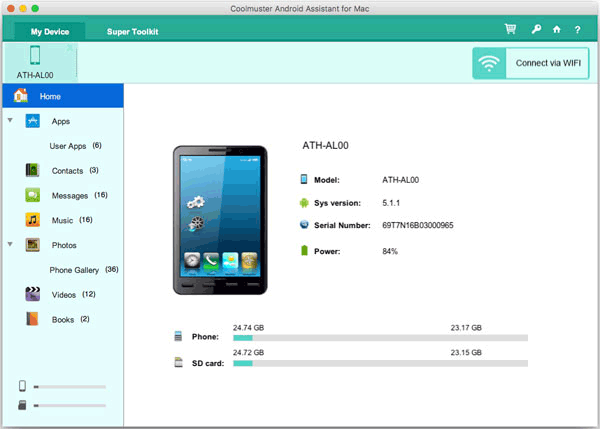Click the Home house icon in sidebar

(21, 96)
